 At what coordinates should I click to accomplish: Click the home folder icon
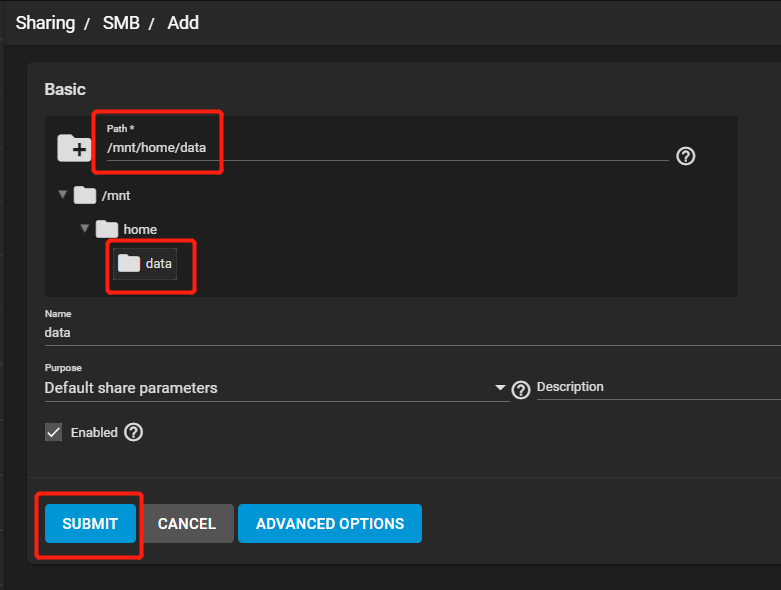click(x=107, y=229)
